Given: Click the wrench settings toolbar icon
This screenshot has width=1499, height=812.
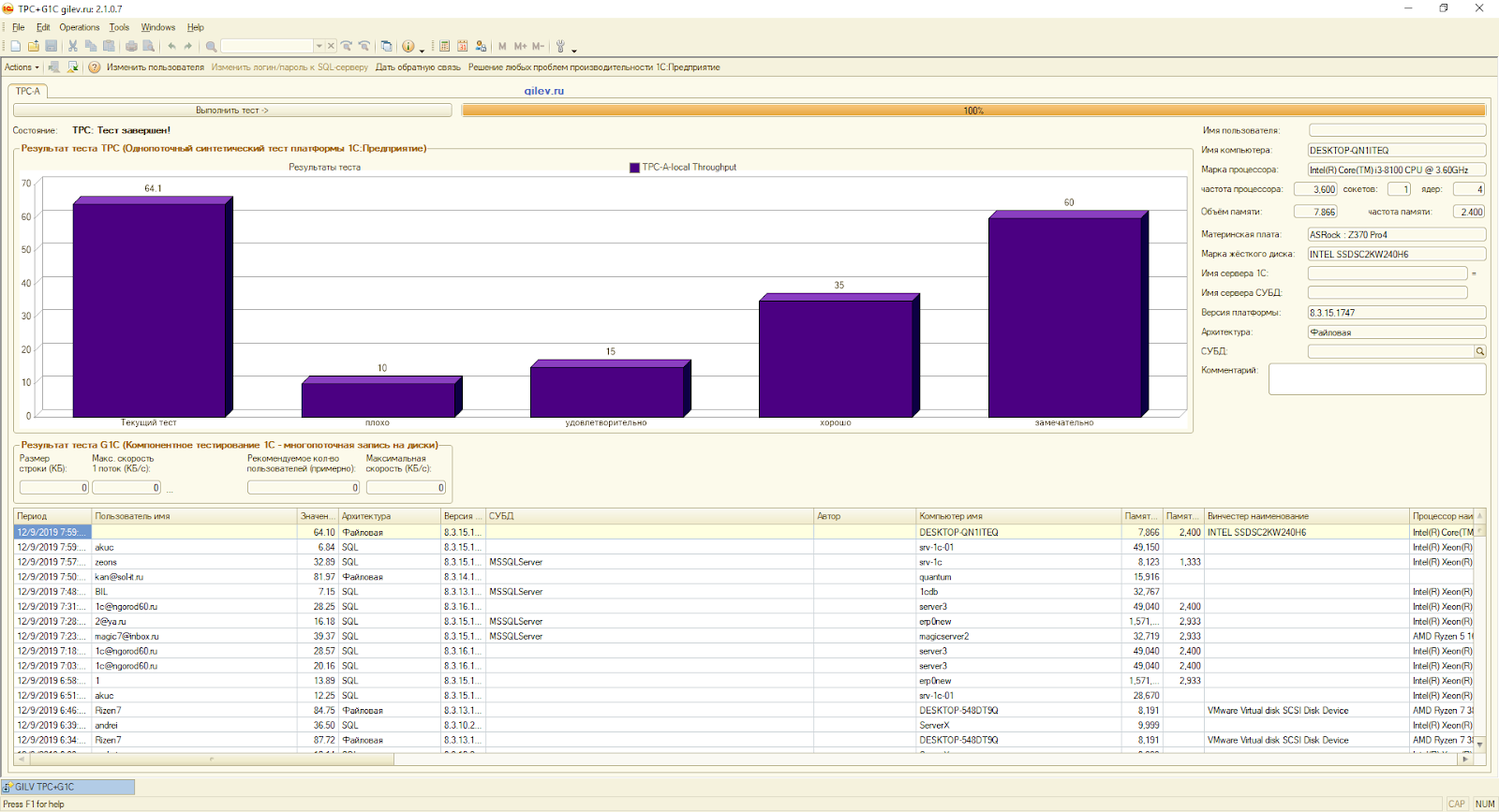Looking at the screenshot, I should 560,46.
